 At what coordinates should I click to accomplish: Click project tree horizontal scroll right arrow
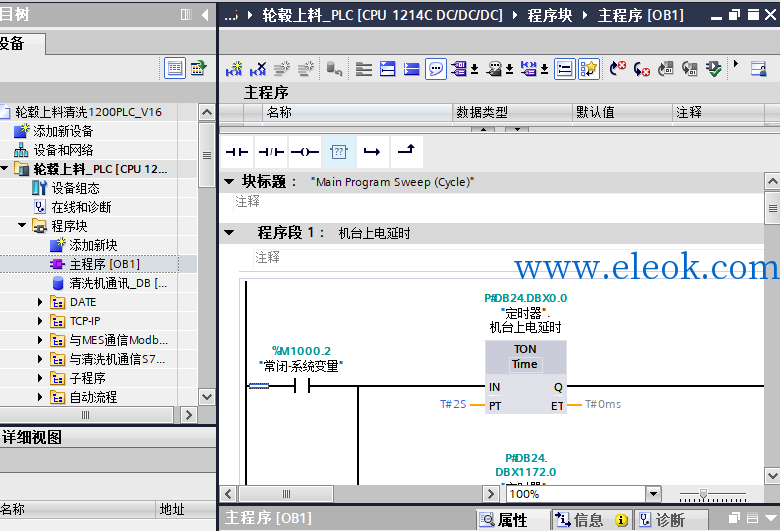click(x=189, y=415)
